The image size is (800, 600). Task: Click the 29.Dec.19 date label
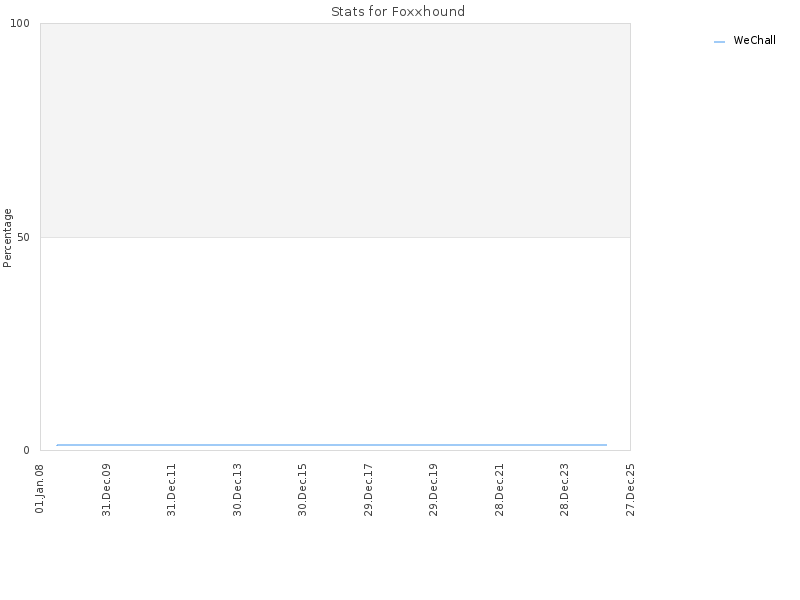click(x=434, y=490)
